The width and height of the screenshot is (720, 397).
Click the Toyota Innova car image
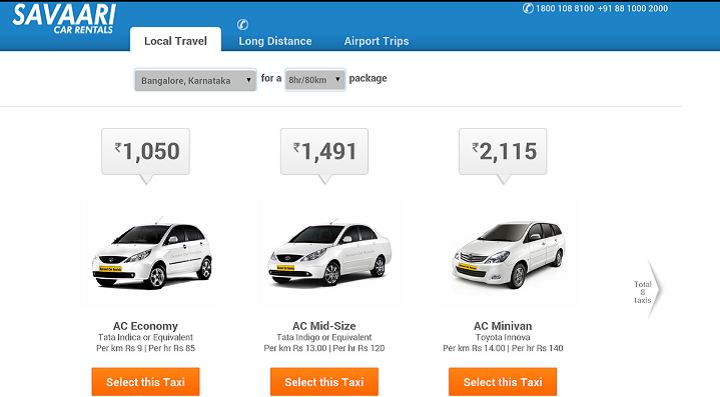pyautogui.click(x=509, y=252)
